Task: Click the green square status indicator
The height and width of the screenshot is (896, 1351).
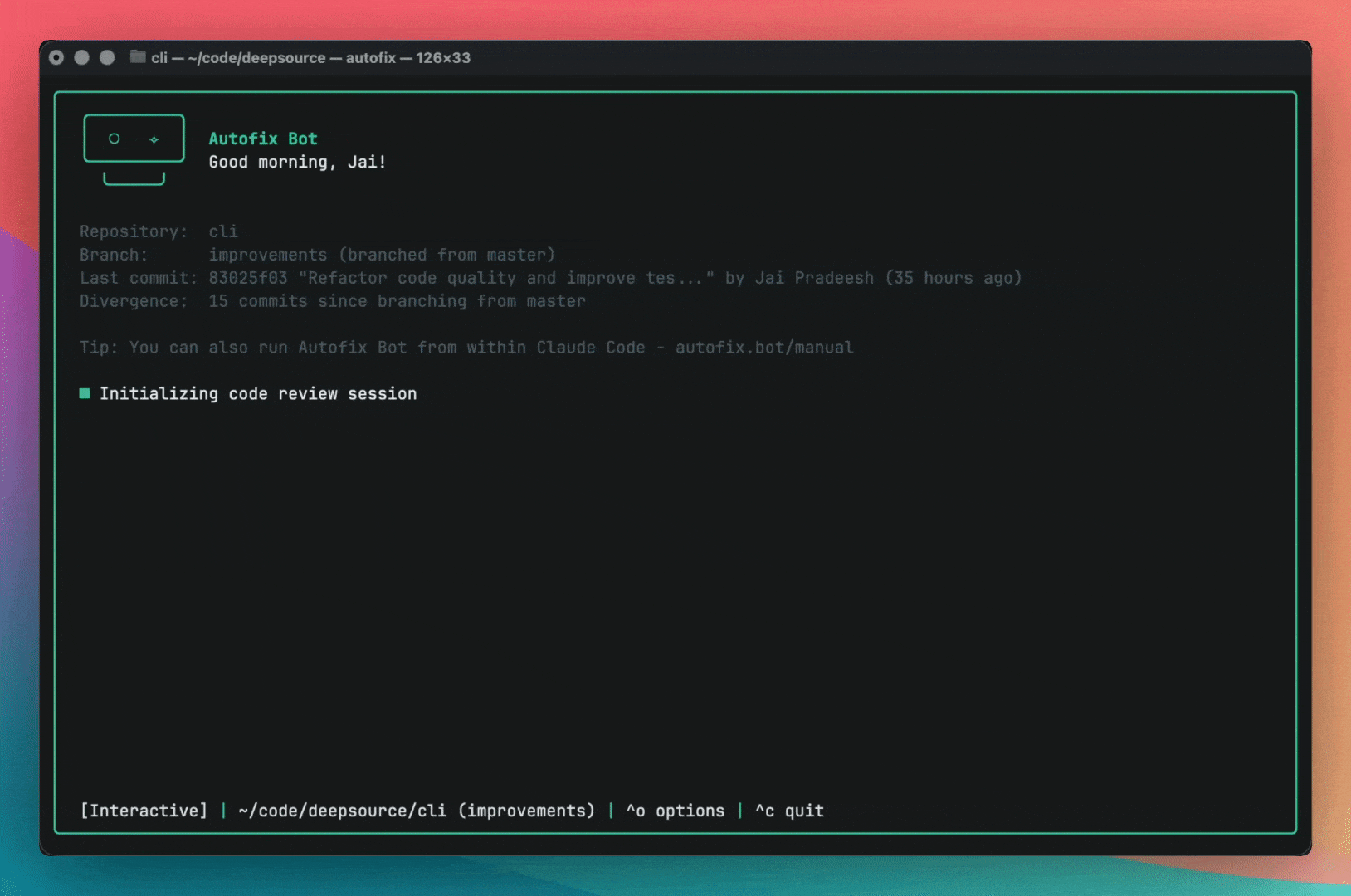Action: coord(85,393)
